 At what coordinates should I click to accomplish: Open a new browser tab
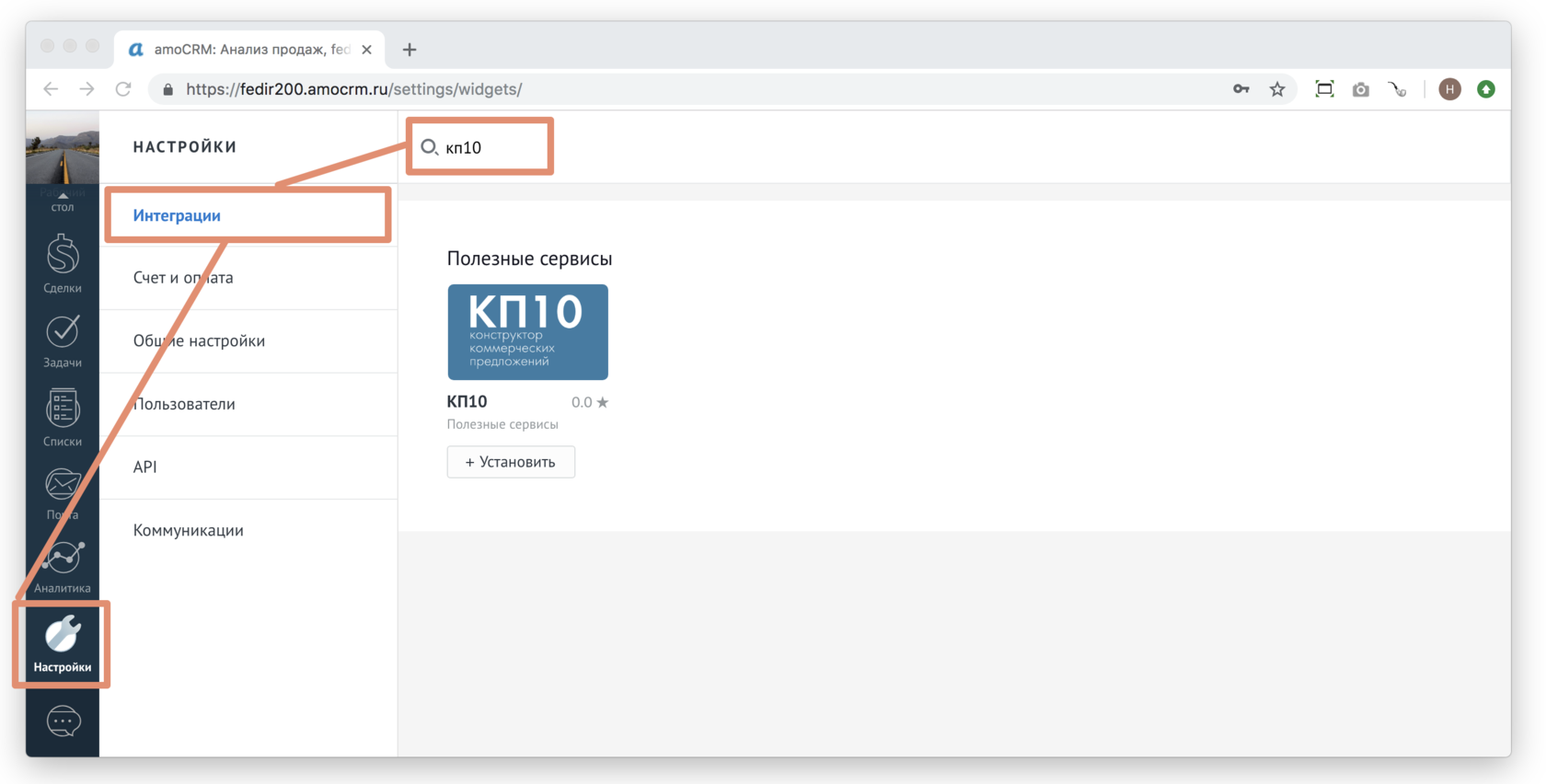410,50
